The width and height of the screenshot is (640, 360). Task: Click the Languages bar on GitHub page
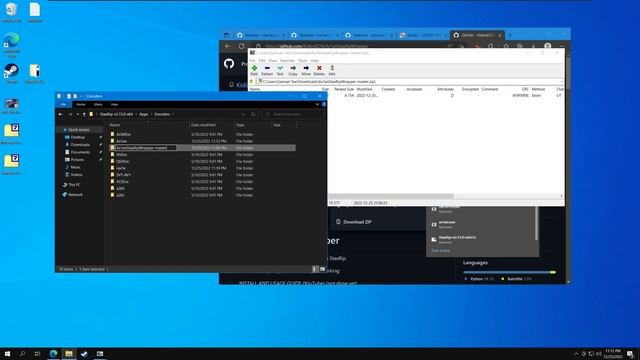[x=509, y=272]
